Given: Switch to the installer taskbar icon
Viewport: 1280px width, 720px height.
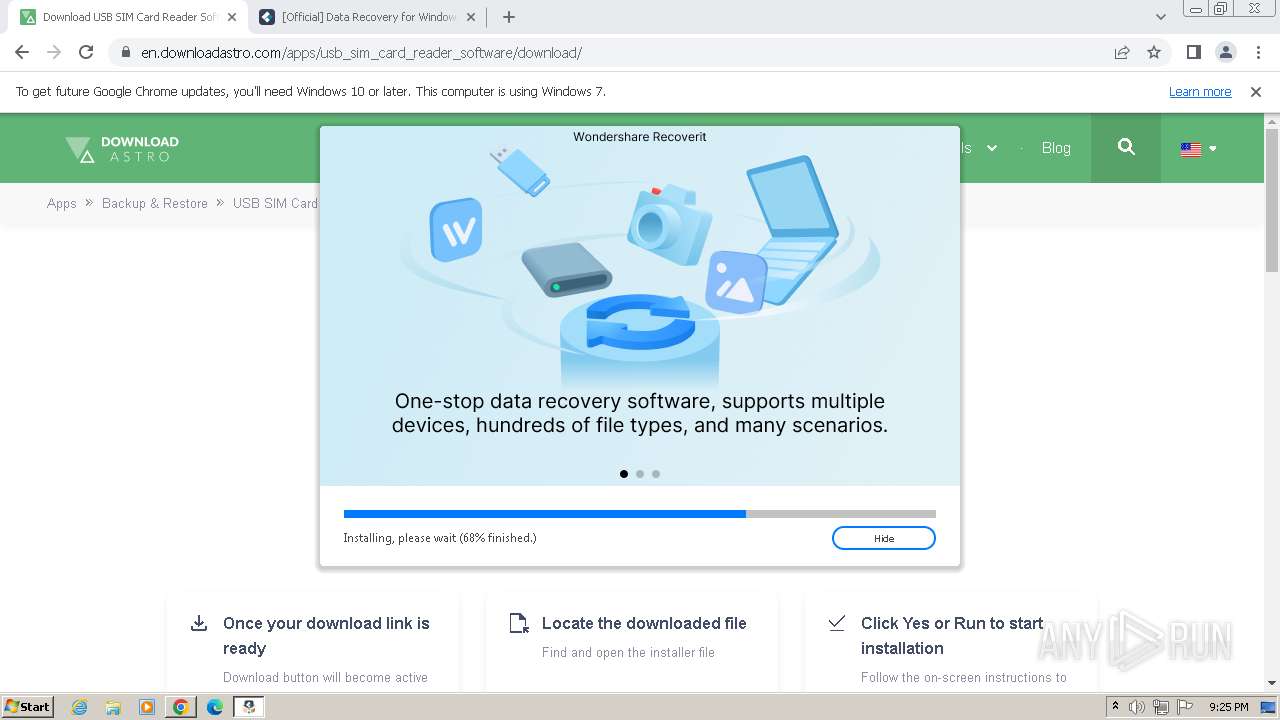Looking at the screenshot, I should click(249, 707).
